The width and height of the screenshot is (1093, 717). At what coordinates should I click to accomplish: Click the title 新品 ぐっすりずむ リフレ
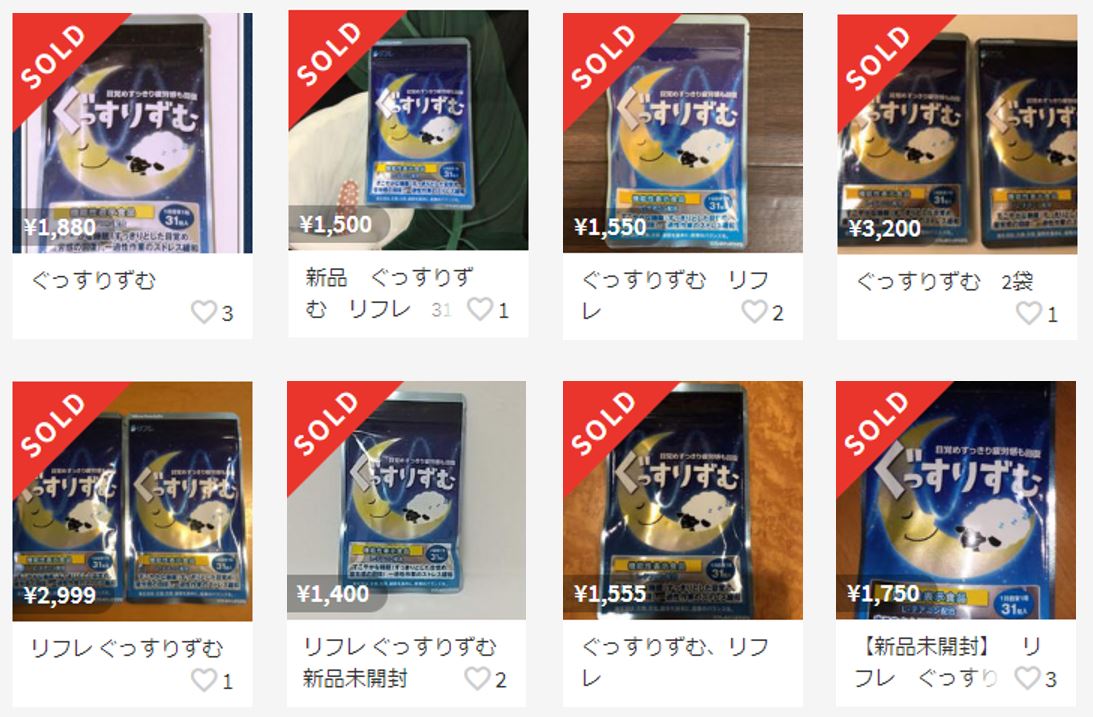tap(389, 293)
